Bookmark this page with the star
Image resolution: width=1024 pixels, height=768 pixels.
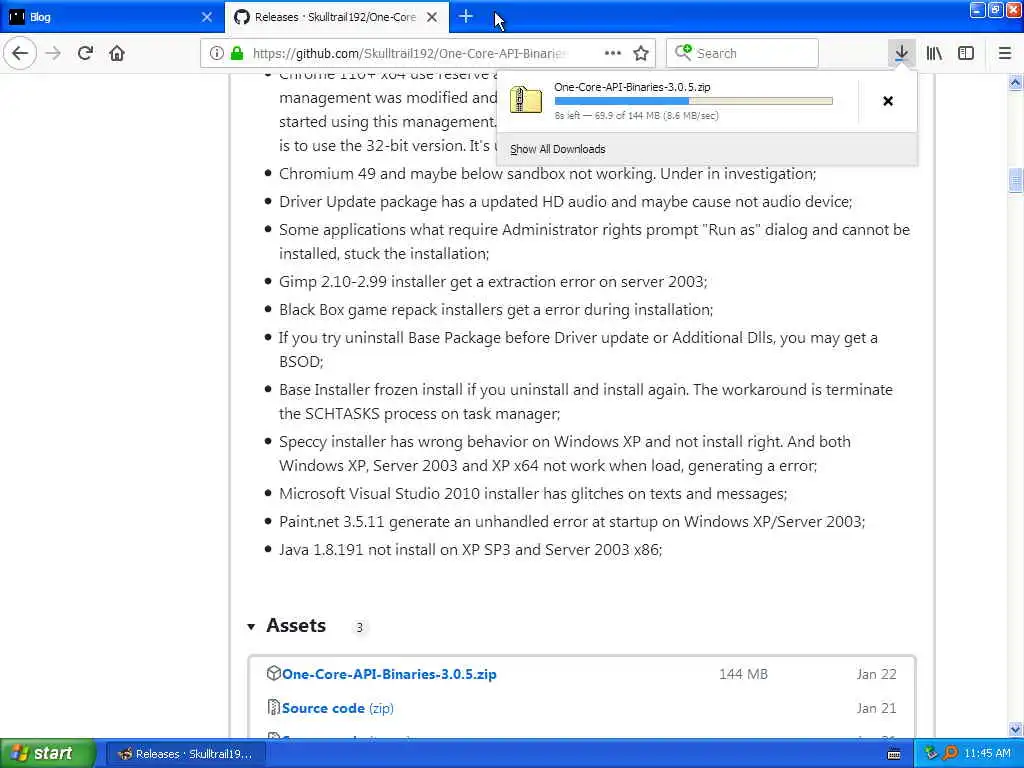click(641, 53)
